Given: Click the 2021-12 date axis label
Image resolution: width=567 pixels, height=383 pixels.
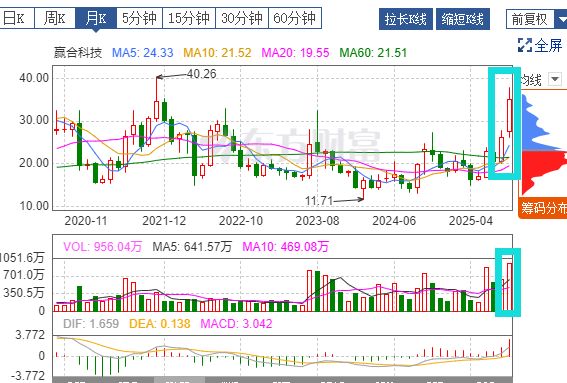Looking at the screenshot, I should pyautogui.click(x=164, y=221).
